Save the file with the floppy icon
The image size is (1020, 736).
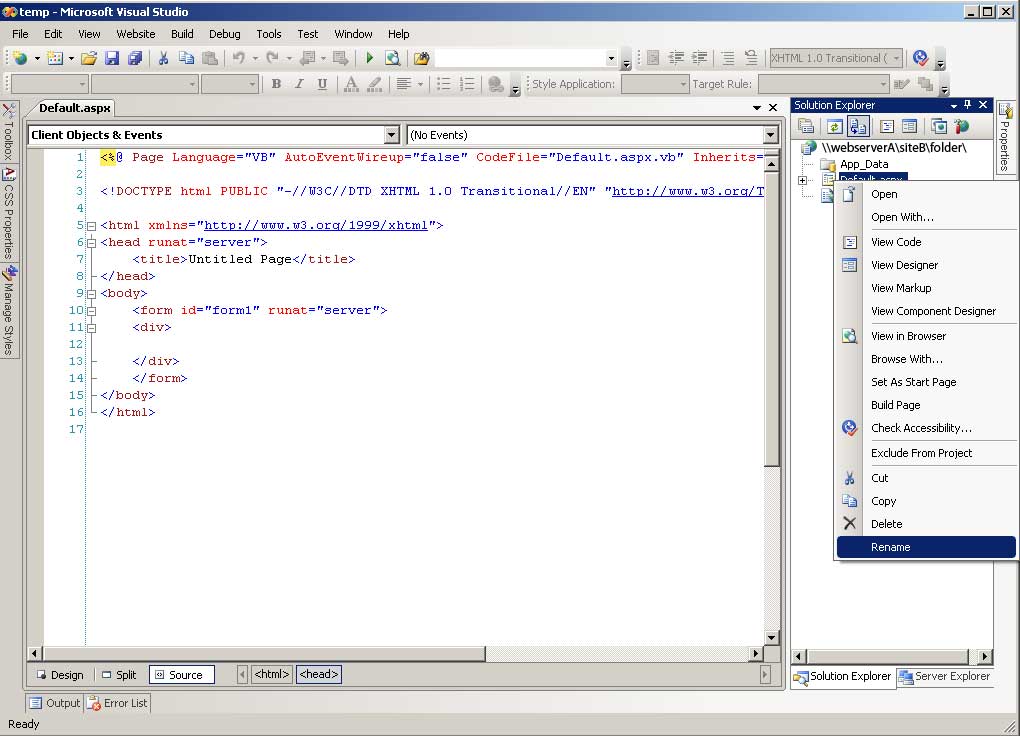112,59
